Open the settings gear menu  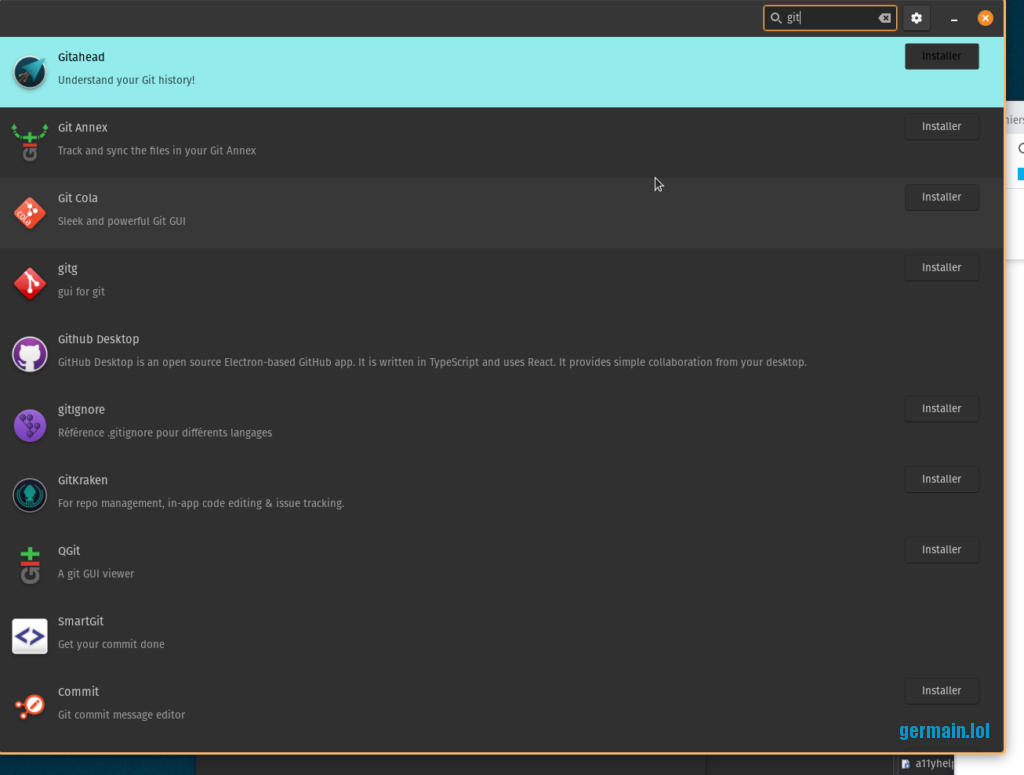(x=916, y=18)
